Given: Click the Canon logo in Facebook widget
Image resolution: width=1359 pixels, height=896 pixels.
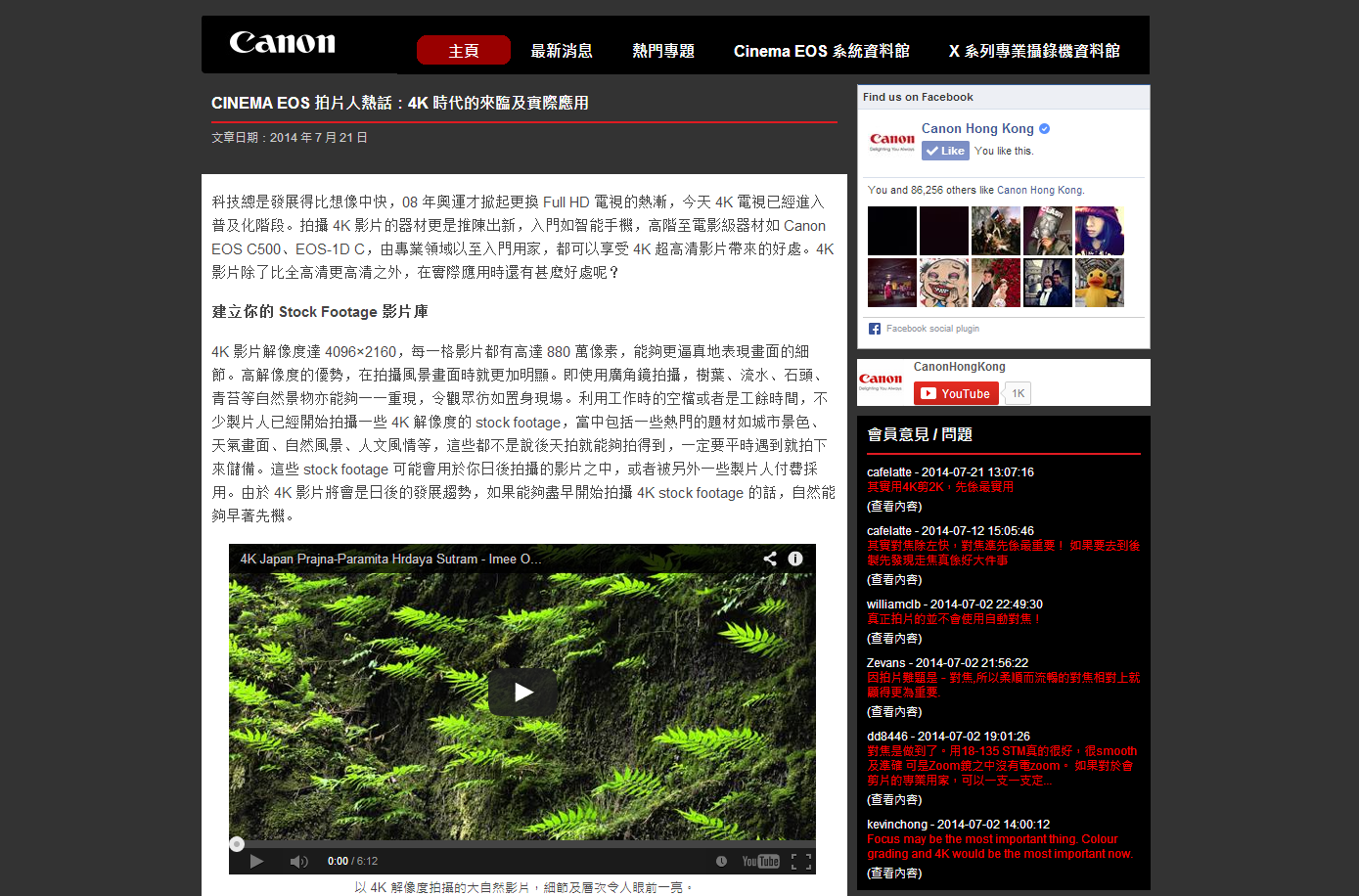Looking at the screenshot, I should point(892,141).
